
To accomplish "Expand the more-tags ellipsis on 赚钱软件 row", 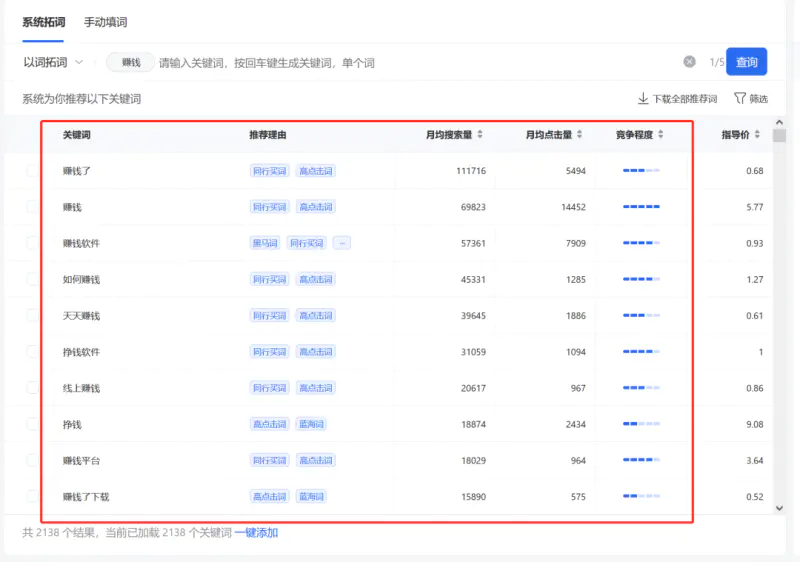I will tap(342, 243).
